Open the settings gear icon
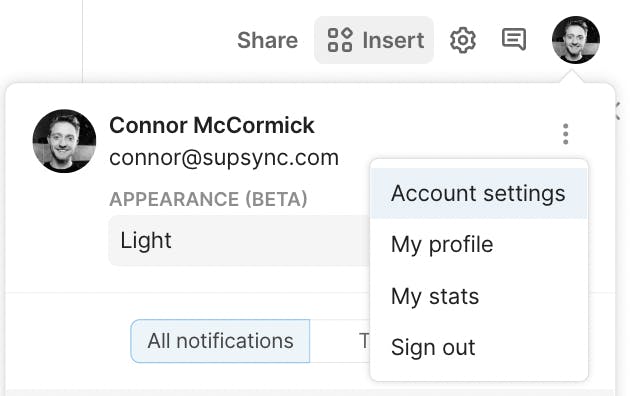Viewport: 630px width, 396px height. coord(463,40)
